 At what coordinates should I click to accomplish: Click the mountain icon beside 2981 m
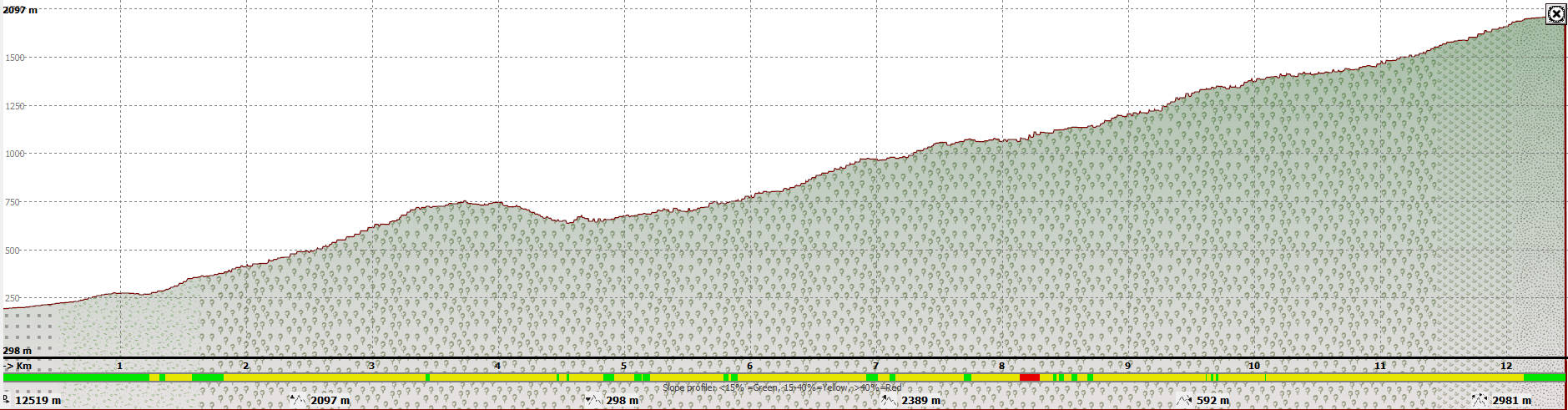tap(1480, 400)
